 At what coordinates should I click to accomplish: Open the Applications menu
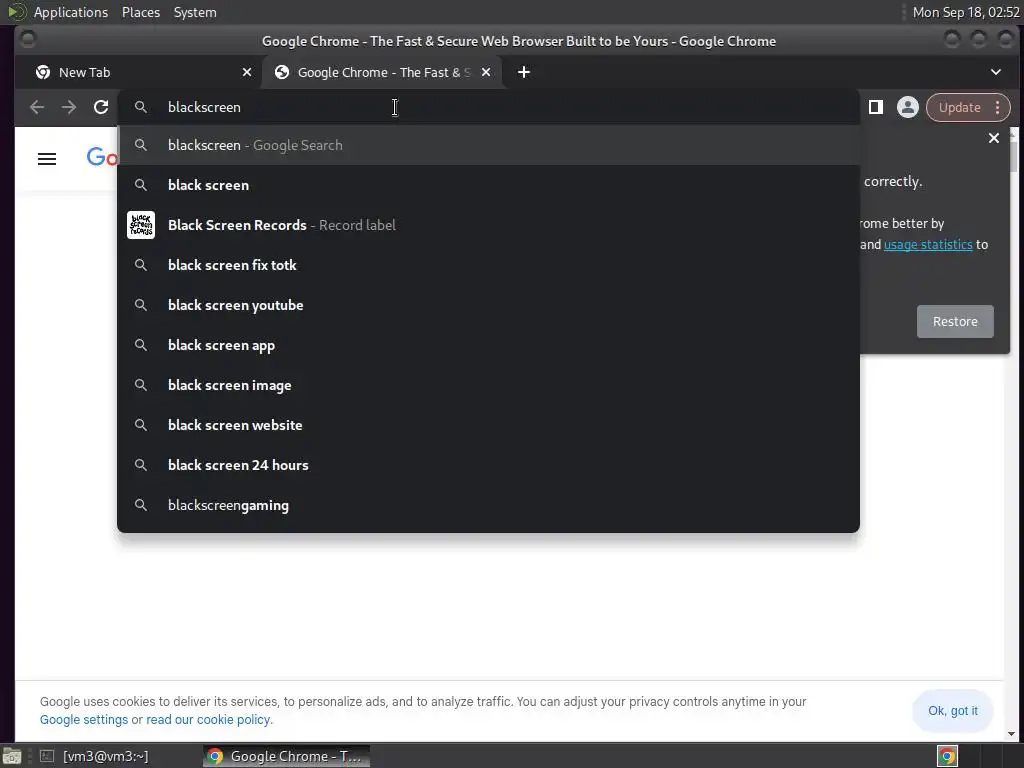[x=71, y=12]
